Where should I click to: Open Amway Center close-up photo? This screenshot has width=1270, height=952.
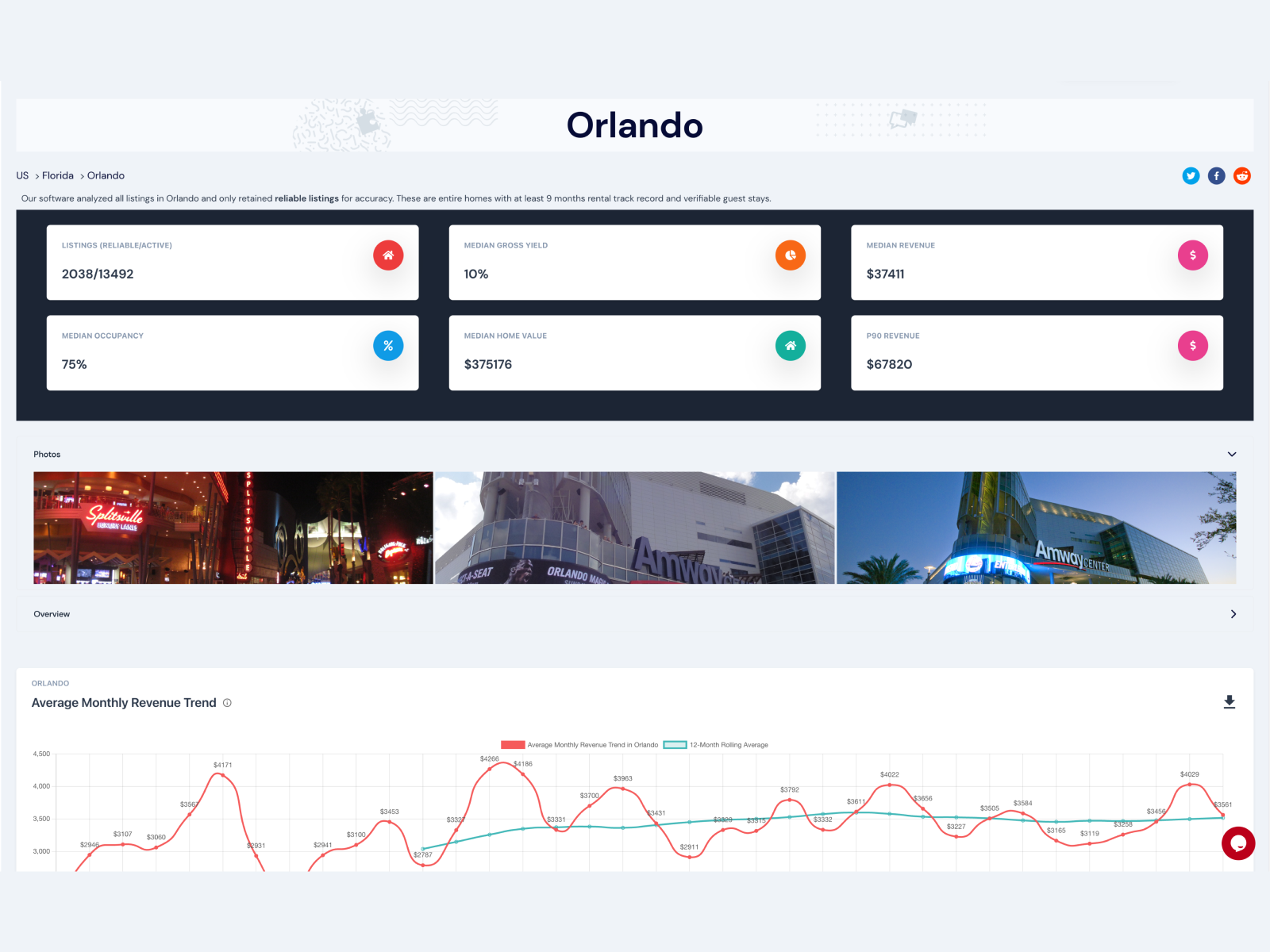(635, 528)
